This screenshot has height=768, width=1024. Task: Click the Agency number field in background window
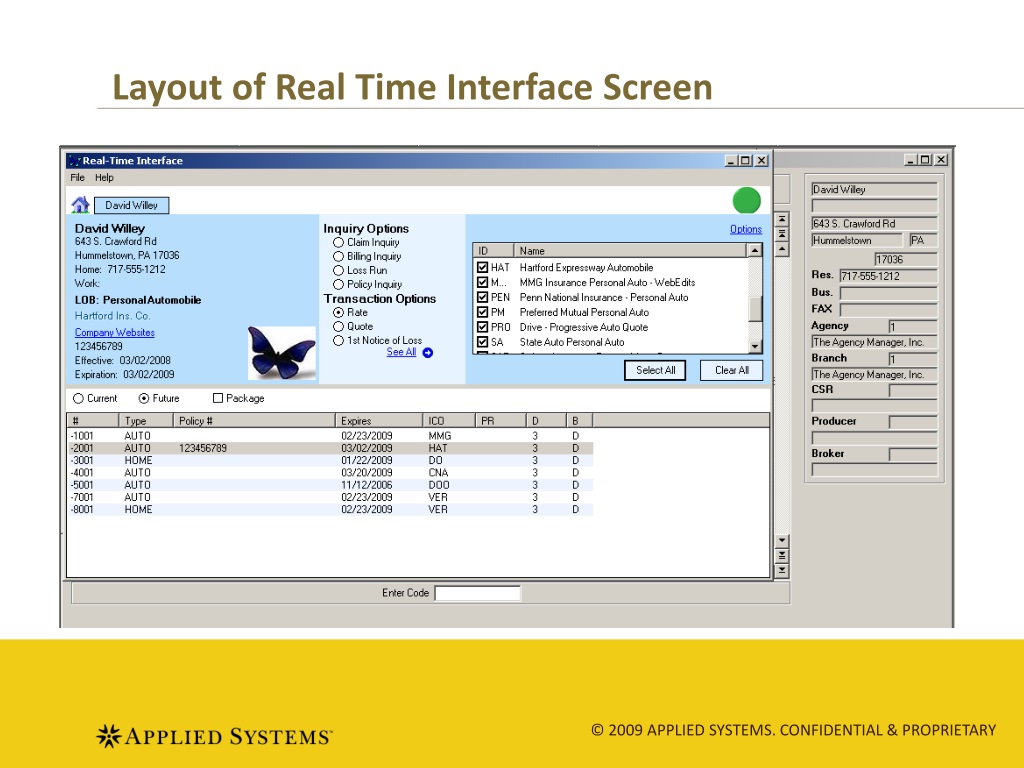[913, 326]
